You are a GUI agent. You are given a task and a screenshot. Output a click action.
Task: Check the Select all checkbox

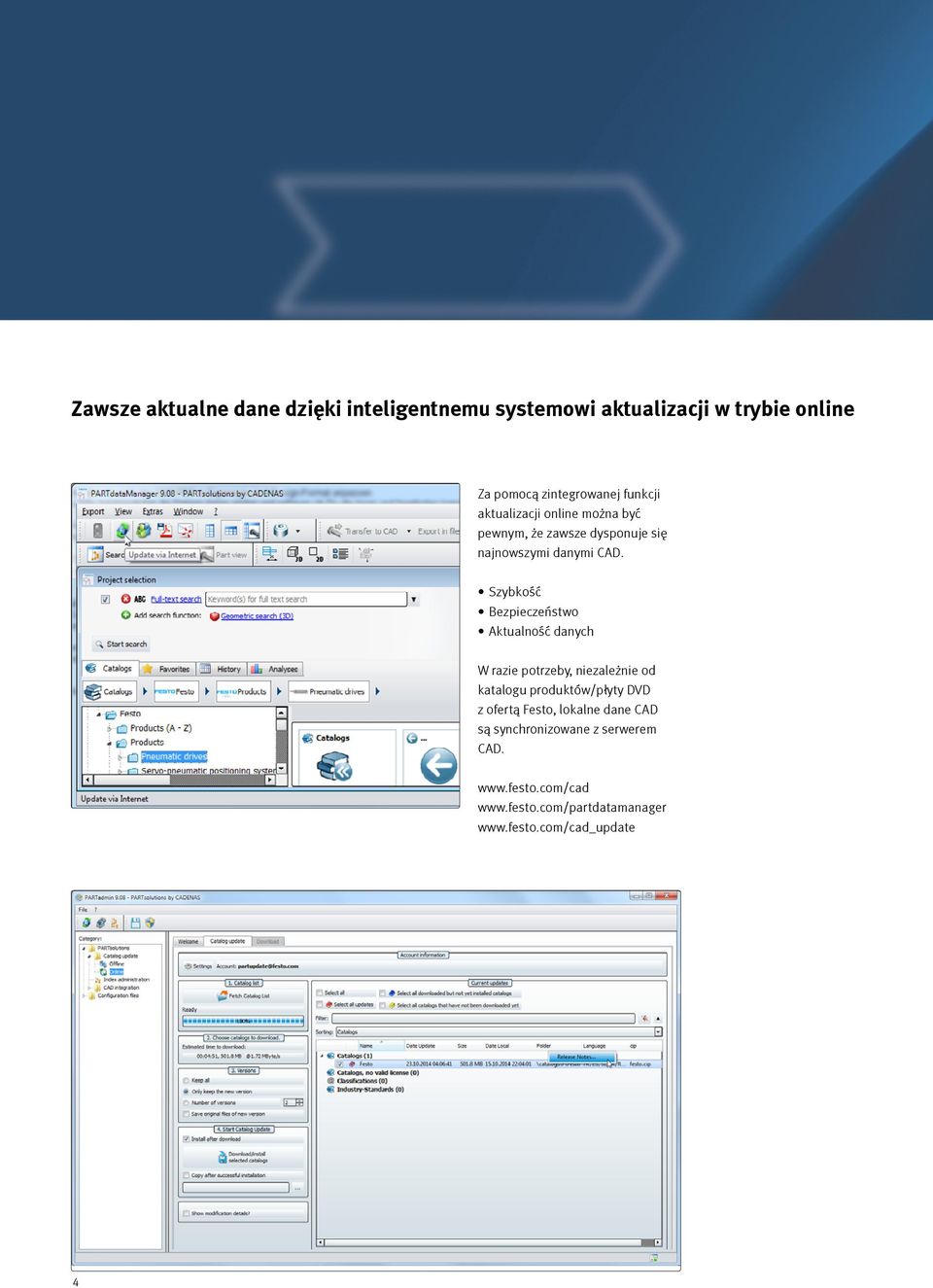[x=319, y=993]
